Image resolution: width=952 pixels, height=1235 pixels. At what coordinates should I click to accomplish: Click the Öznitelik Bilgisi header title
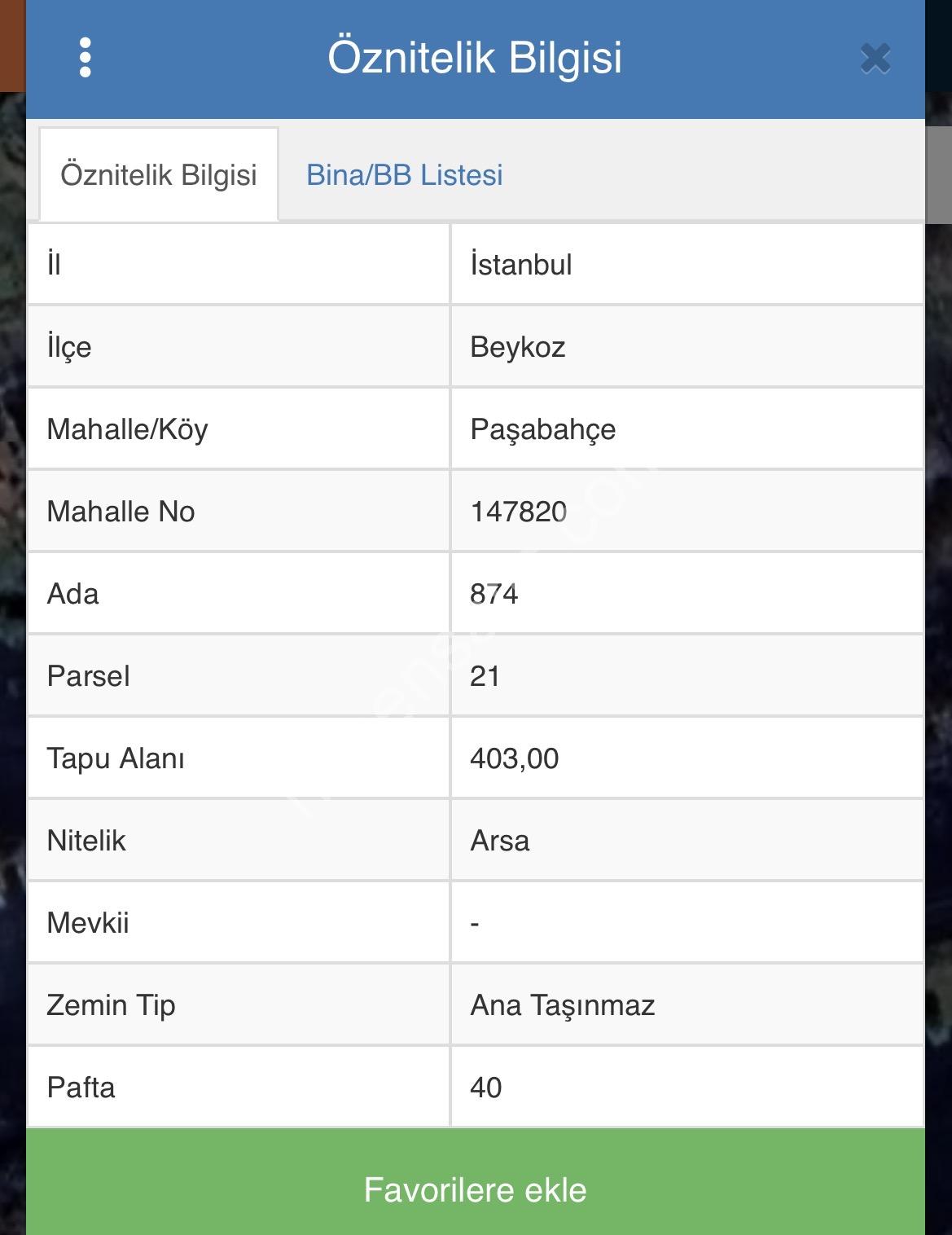pos(475,57)
